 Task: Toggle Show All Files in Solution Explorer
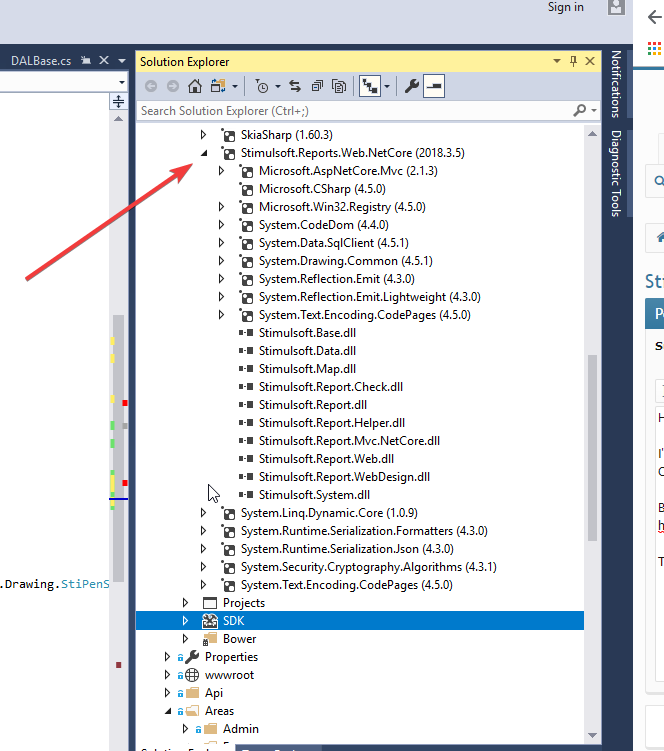[x=339, y=87]
